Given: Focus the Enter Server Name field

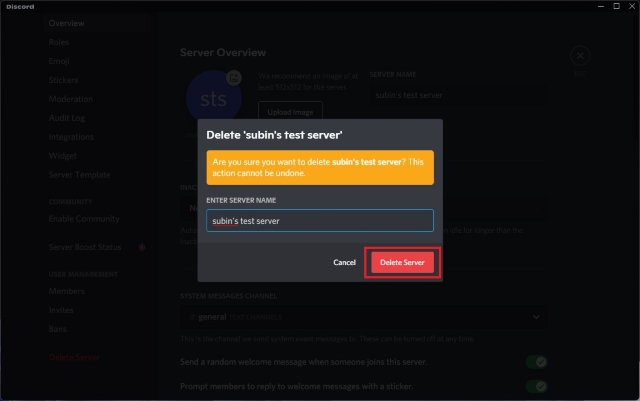Looking at the screenshot, I should coord(320,221).
